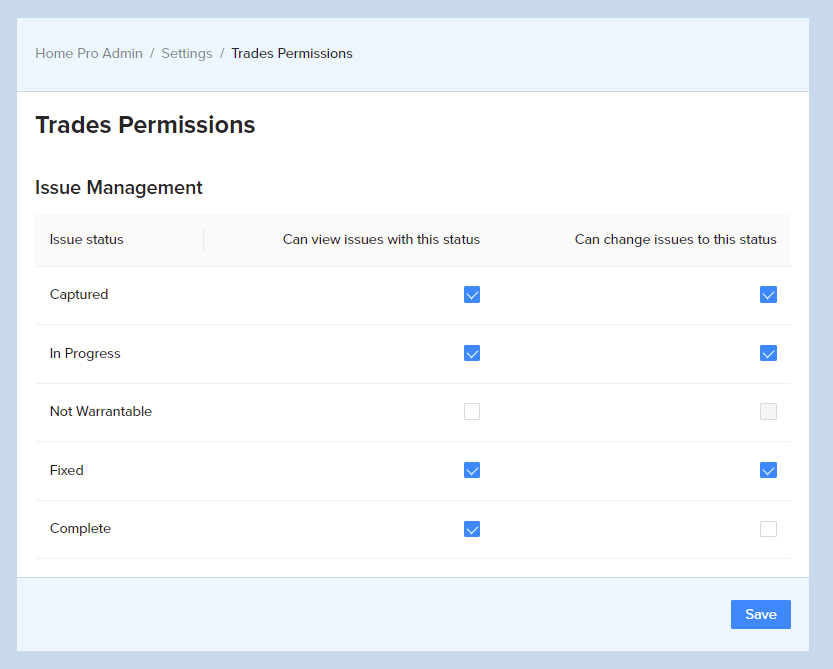
Task: Check 'Can change to' for Not Warrantable
Action: point(768,411)
